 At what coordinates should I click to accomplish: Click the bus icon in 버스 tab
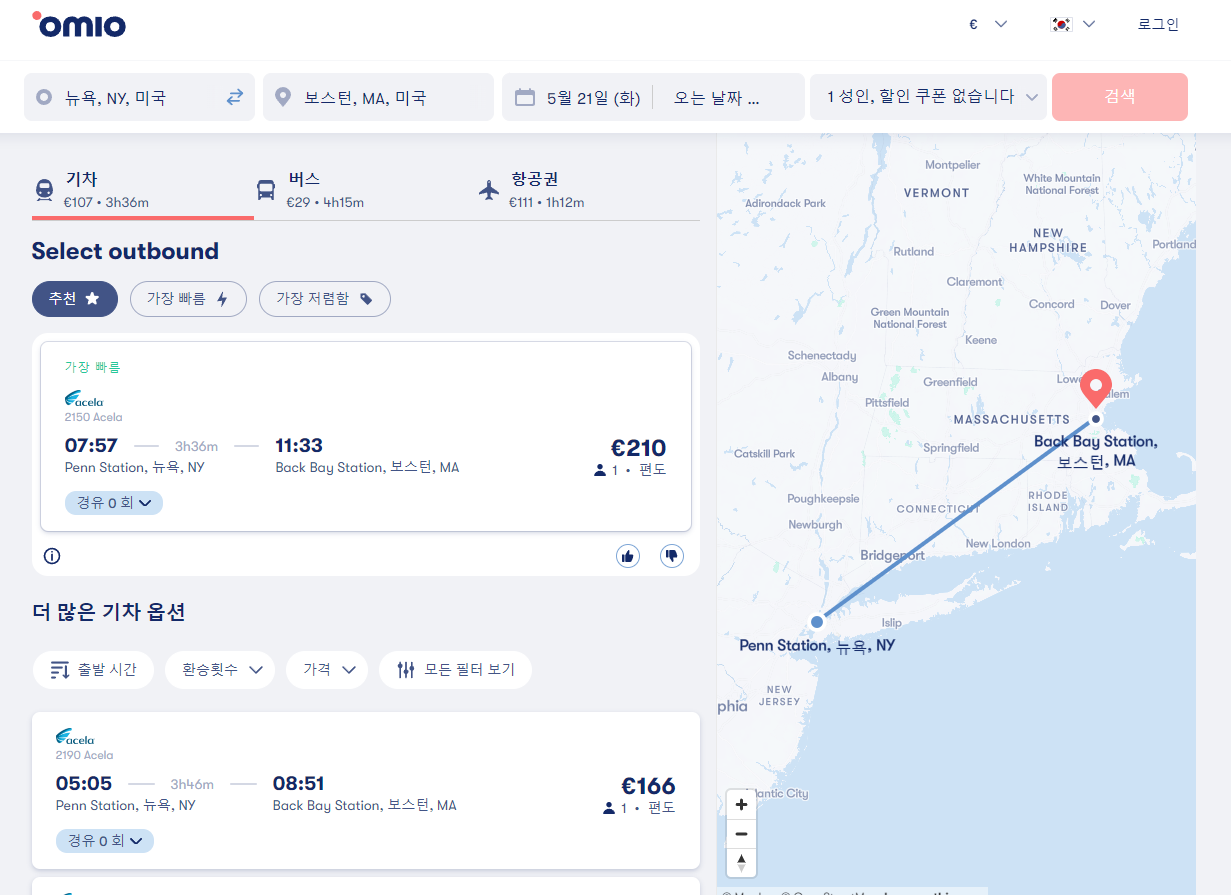(x=266, y=189)
